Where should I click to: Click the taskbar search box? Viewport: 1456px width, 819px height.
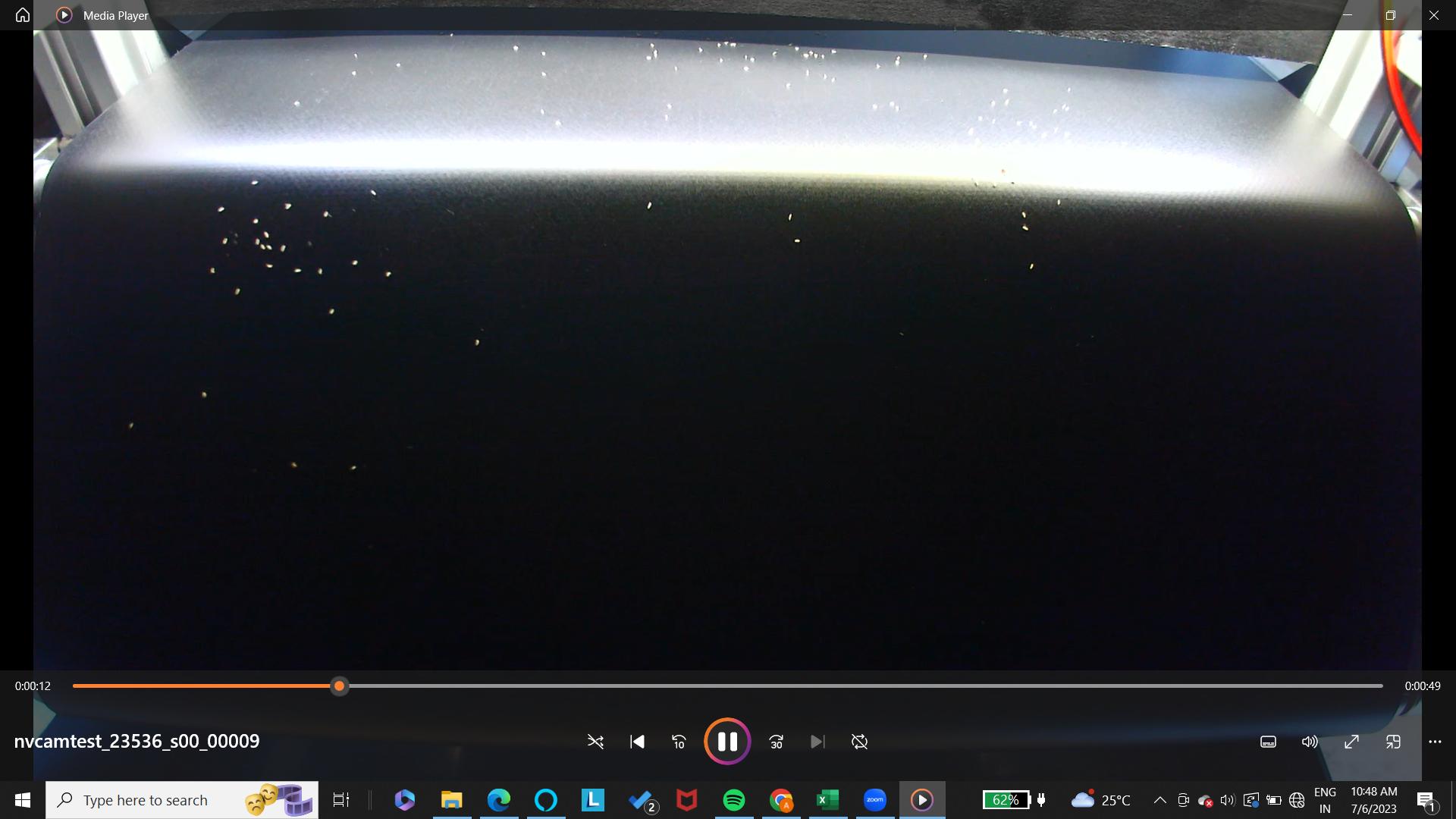click(x=182, y=800)
